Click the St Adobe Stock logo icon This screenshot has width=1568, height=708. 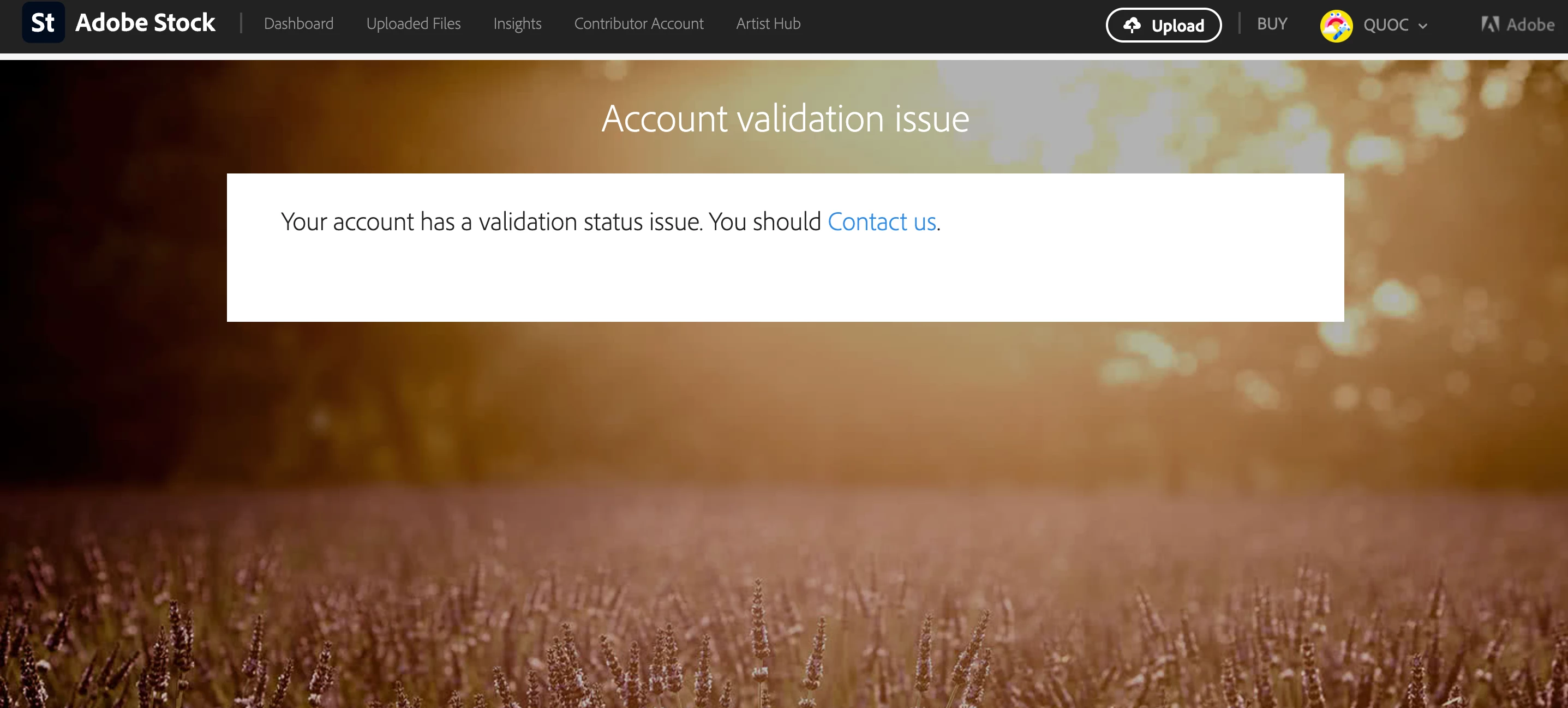pos(43,23)
